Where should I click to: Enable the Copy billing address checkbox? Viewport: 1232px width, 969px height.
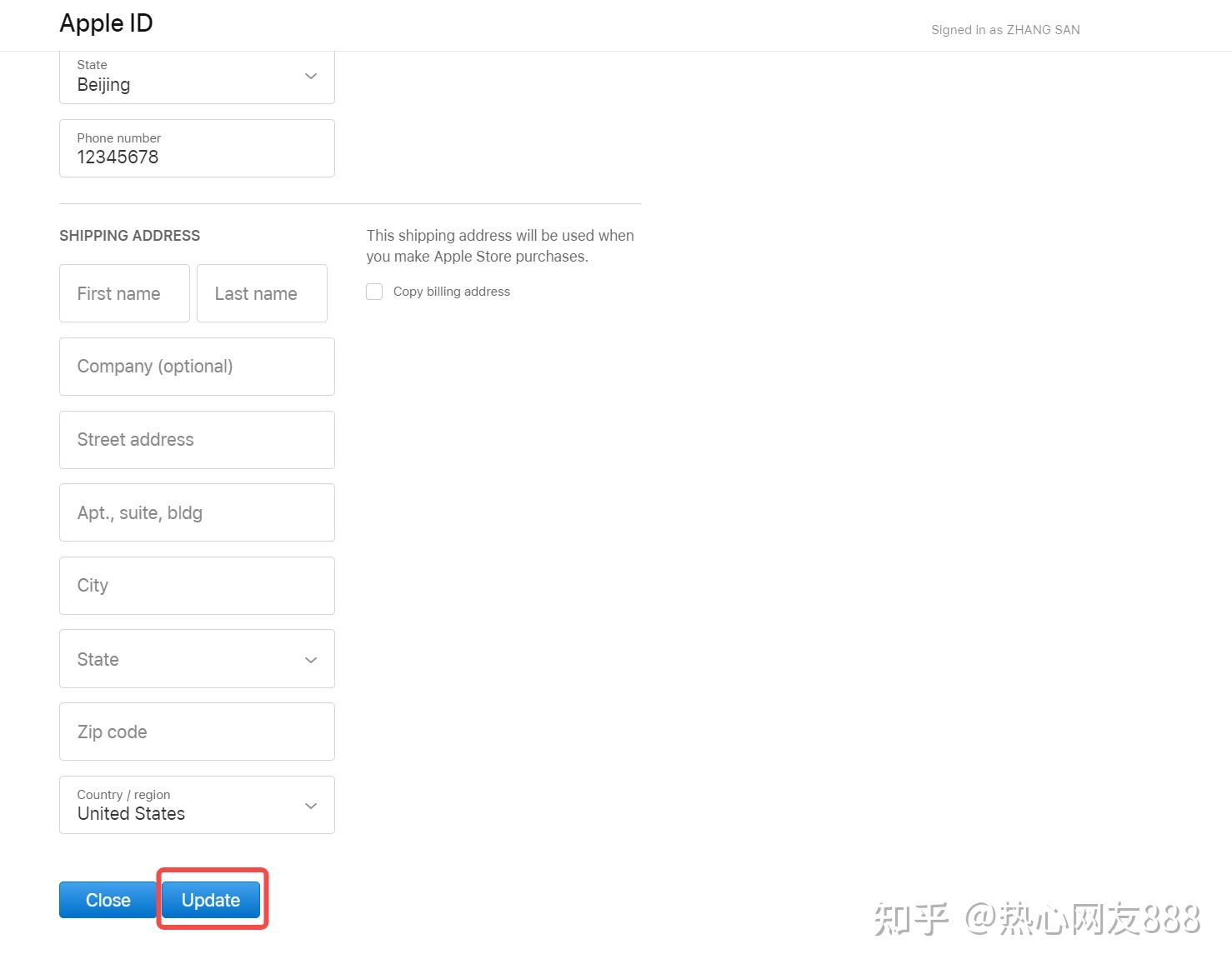tap(374, 292)
